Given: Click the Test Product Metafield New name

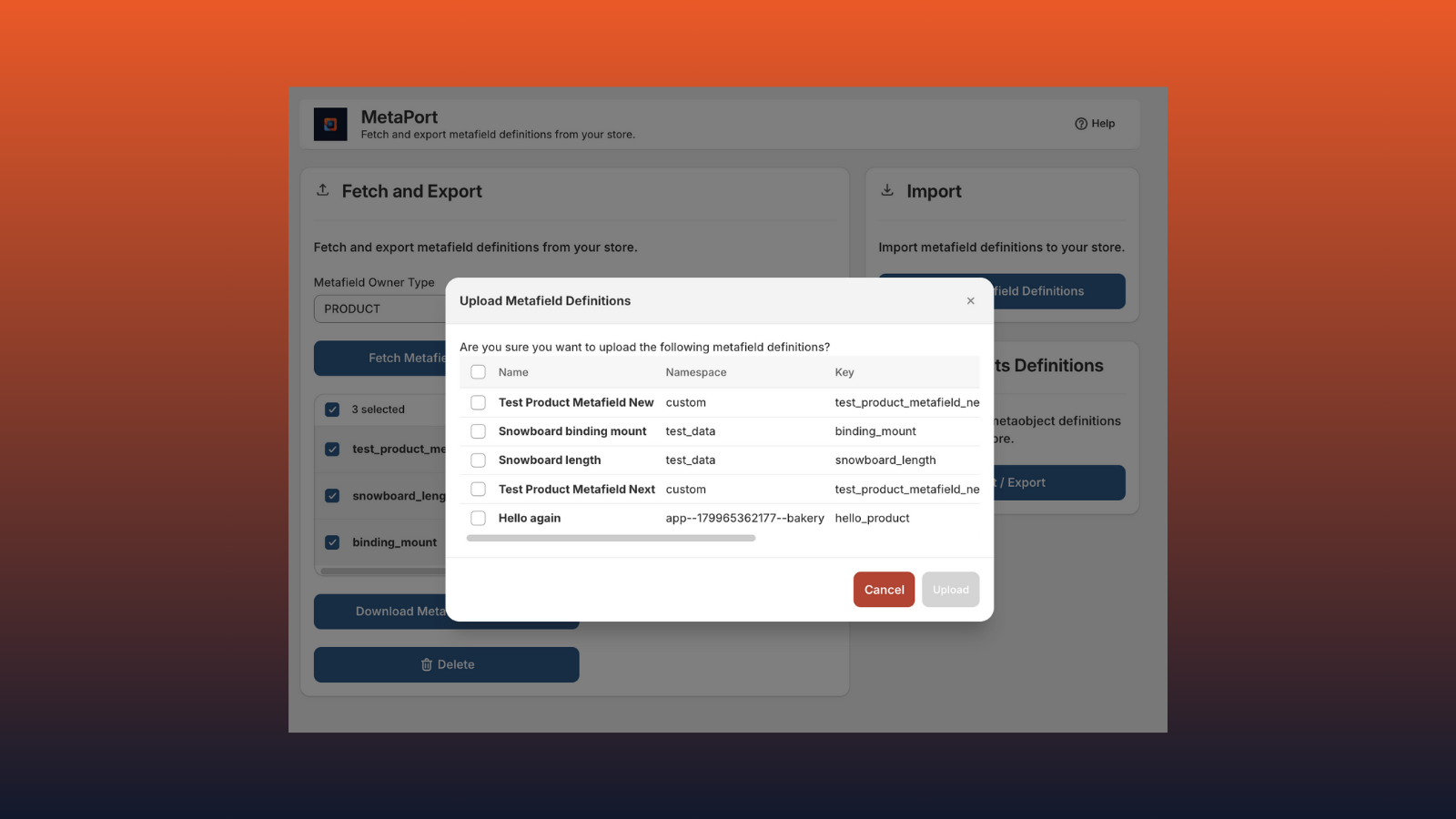Looking at the screenshot, I should click(x=576, y=402).
